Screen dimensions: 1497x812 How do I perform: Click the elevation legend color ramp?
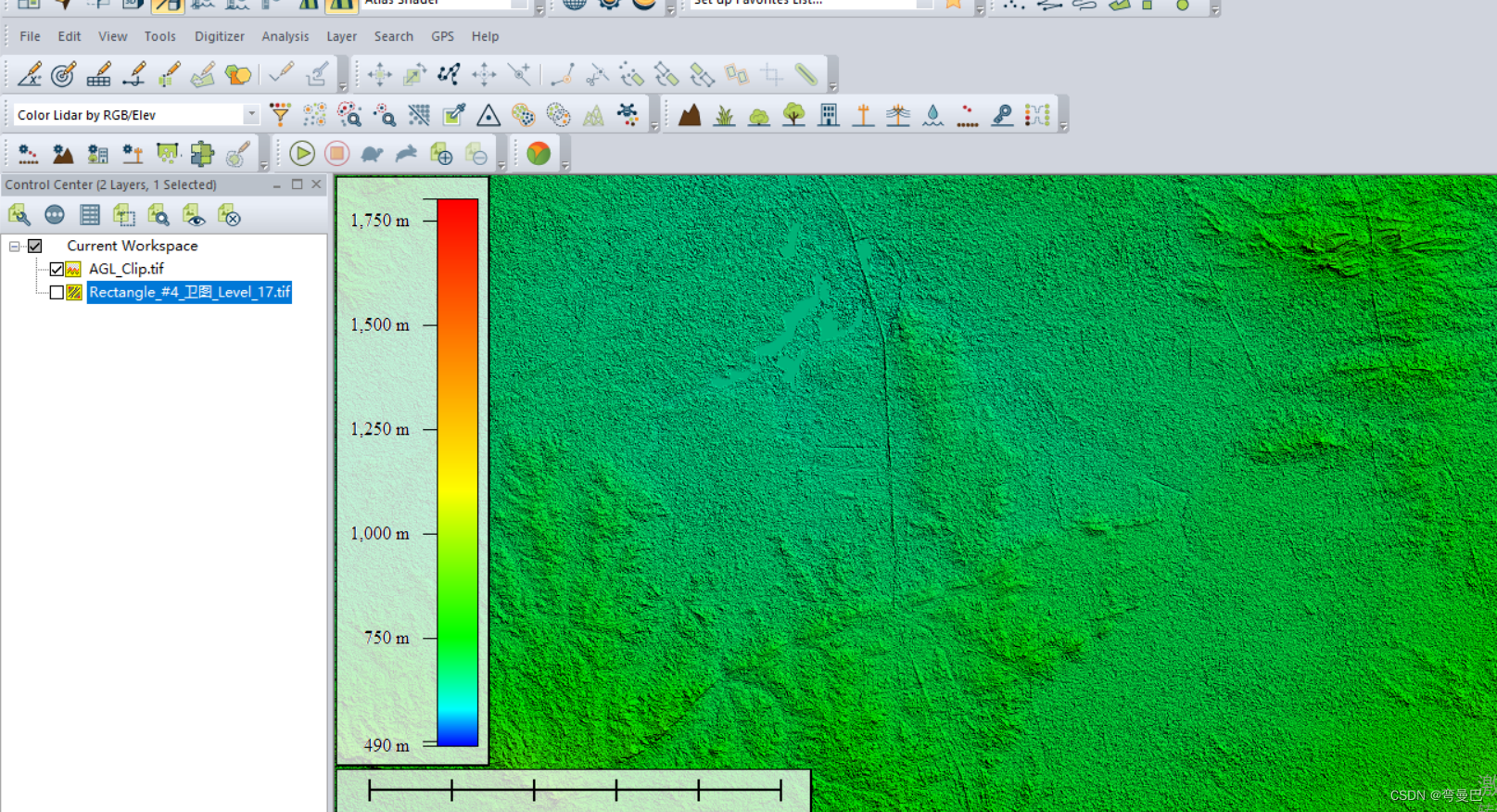(457, 472)
